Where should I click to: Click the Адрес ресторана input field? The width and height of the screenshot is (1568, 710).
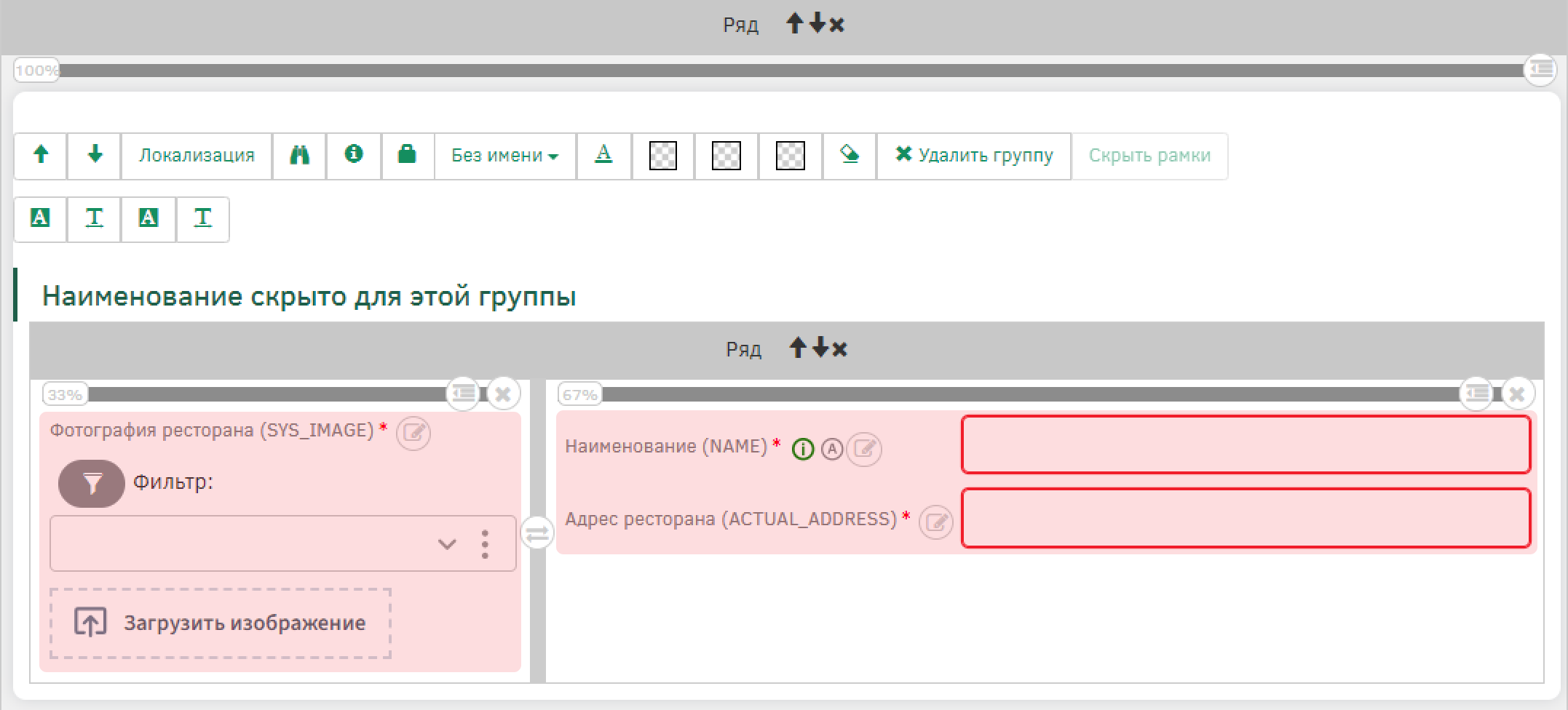(x=1246, y=518)
